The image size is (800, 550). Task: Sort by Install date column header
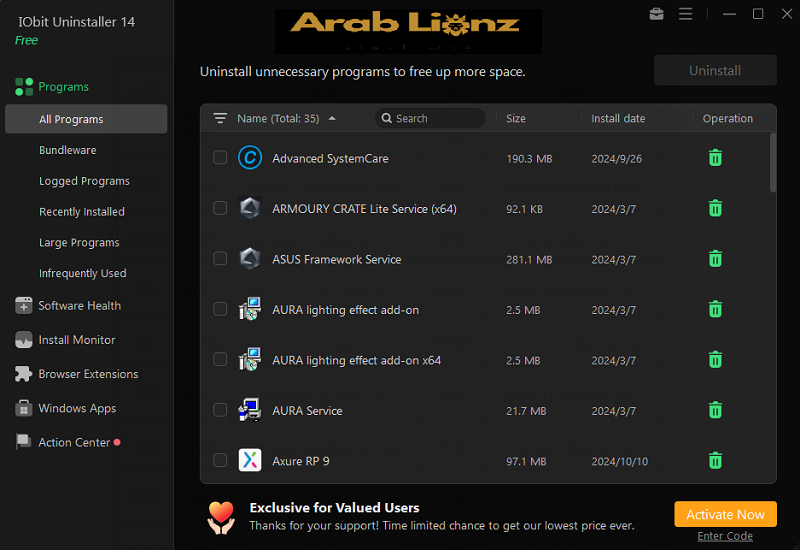[618, 118]
